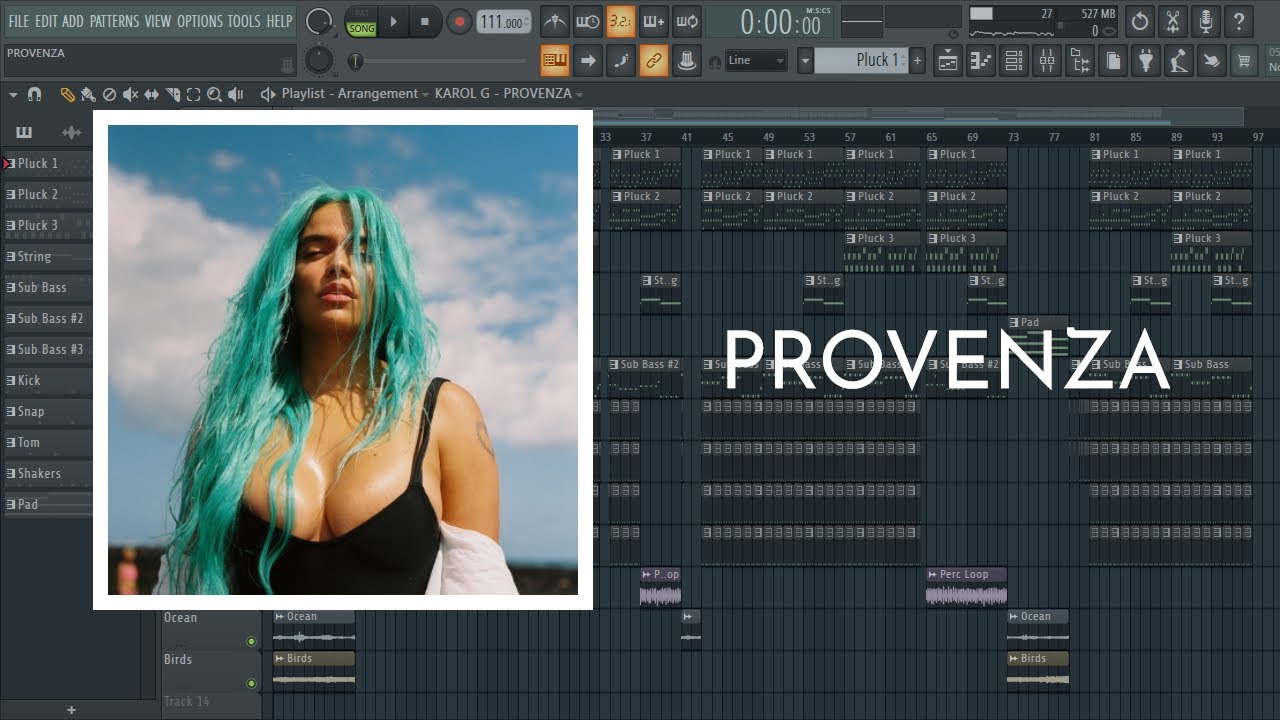Screen dimensions: 1280x720
Task: Open the ADD menu
Action: click(73, 21)
